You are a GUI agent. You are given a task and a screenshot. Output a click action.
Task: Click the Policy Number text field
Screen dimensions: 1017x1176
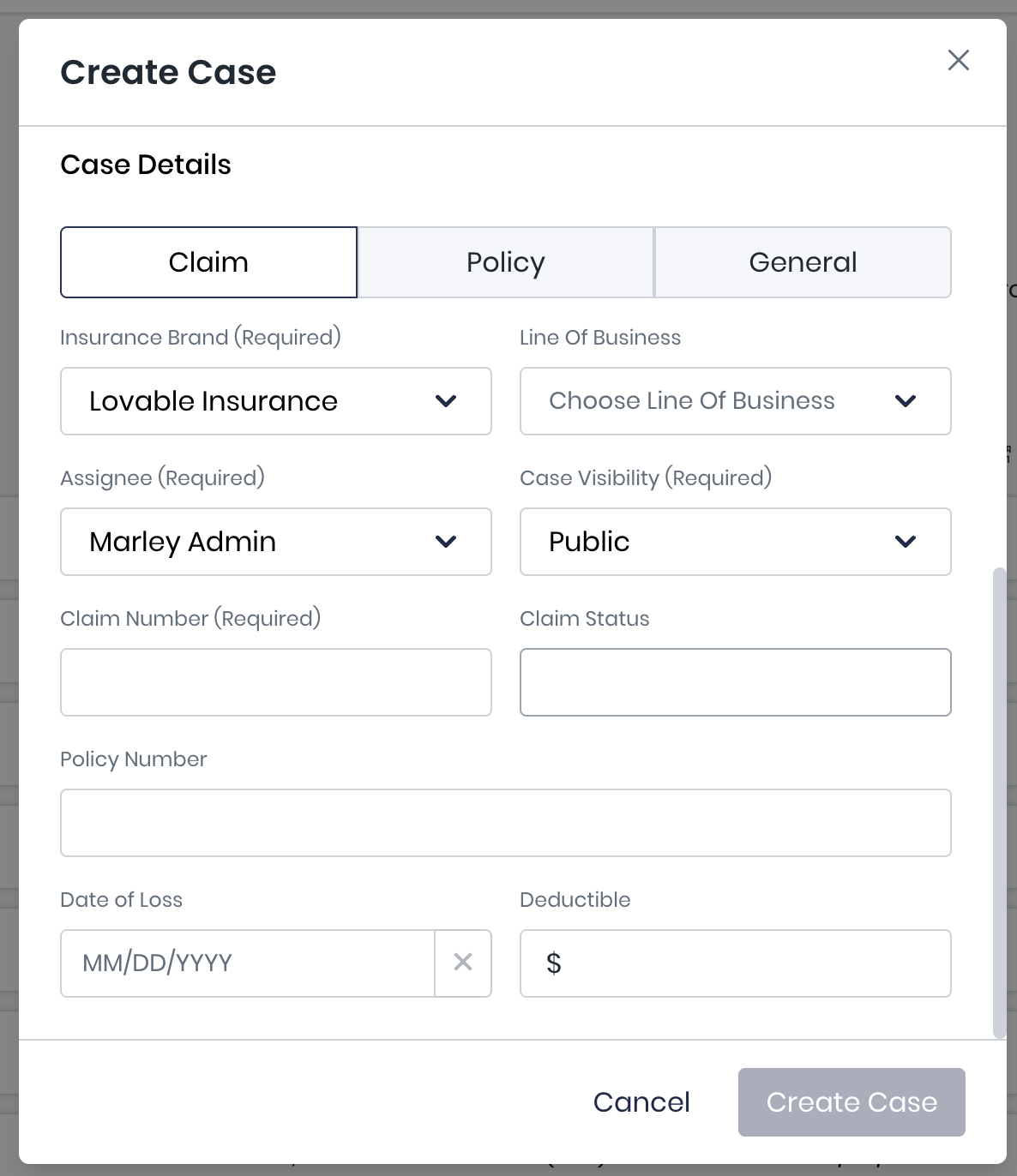[506, 823]
